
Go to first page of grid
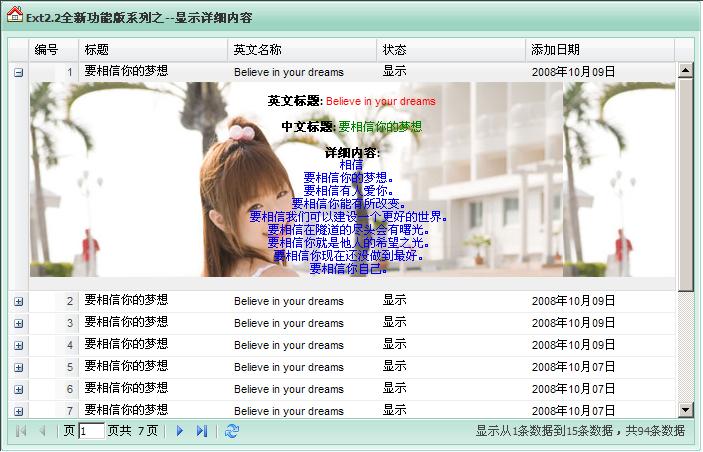[21, 431]
